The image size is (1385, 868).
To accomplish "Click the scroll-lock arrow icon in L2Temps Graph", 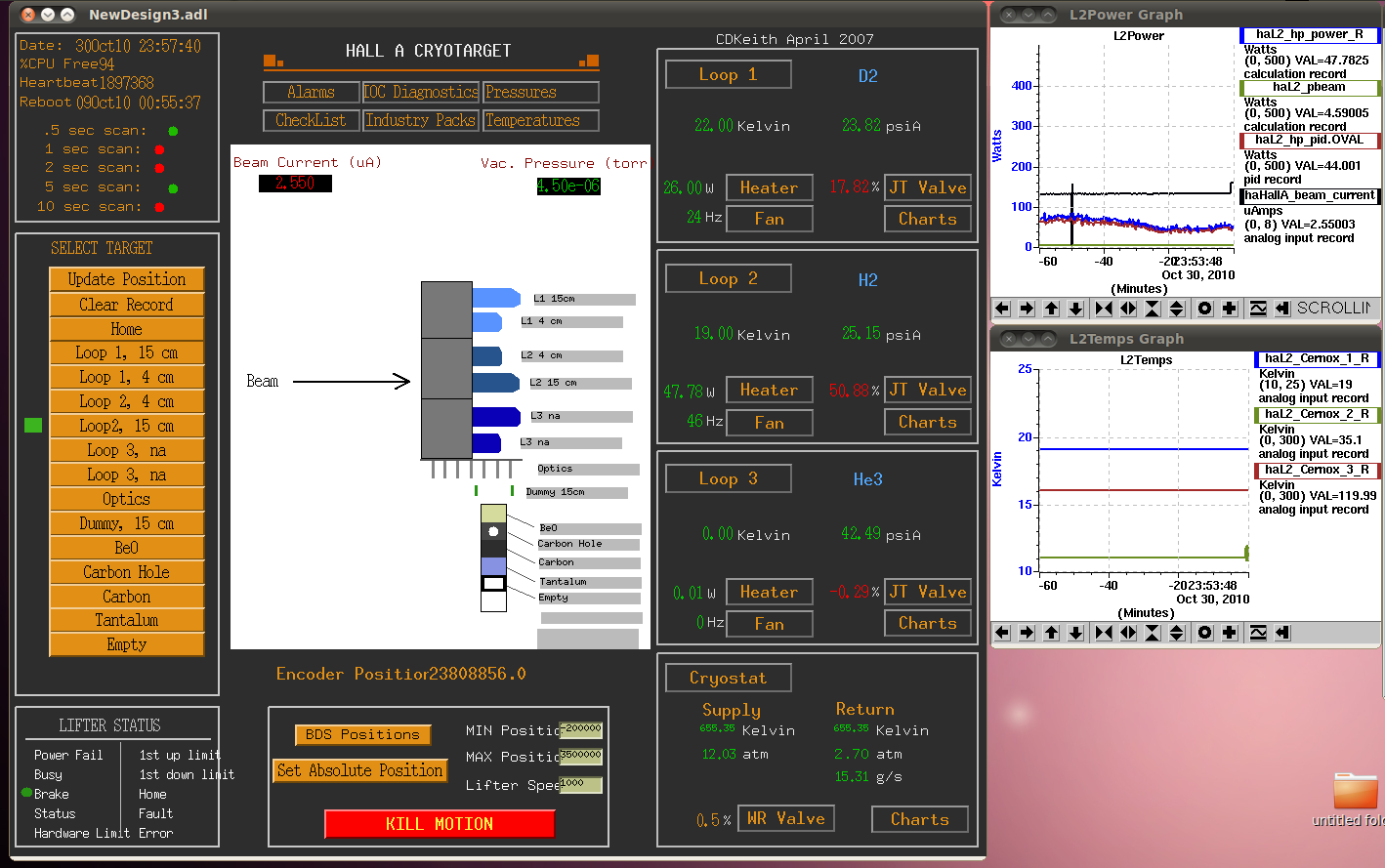I will [x=1282, y=633].
